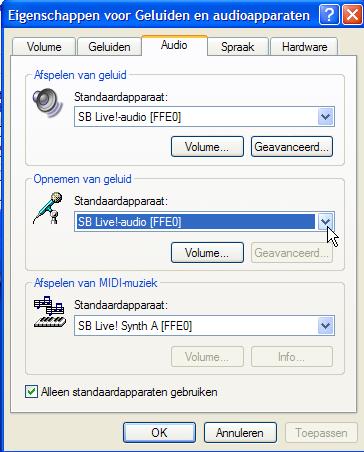Click the MIDI keyboard icon

(49, 312)
